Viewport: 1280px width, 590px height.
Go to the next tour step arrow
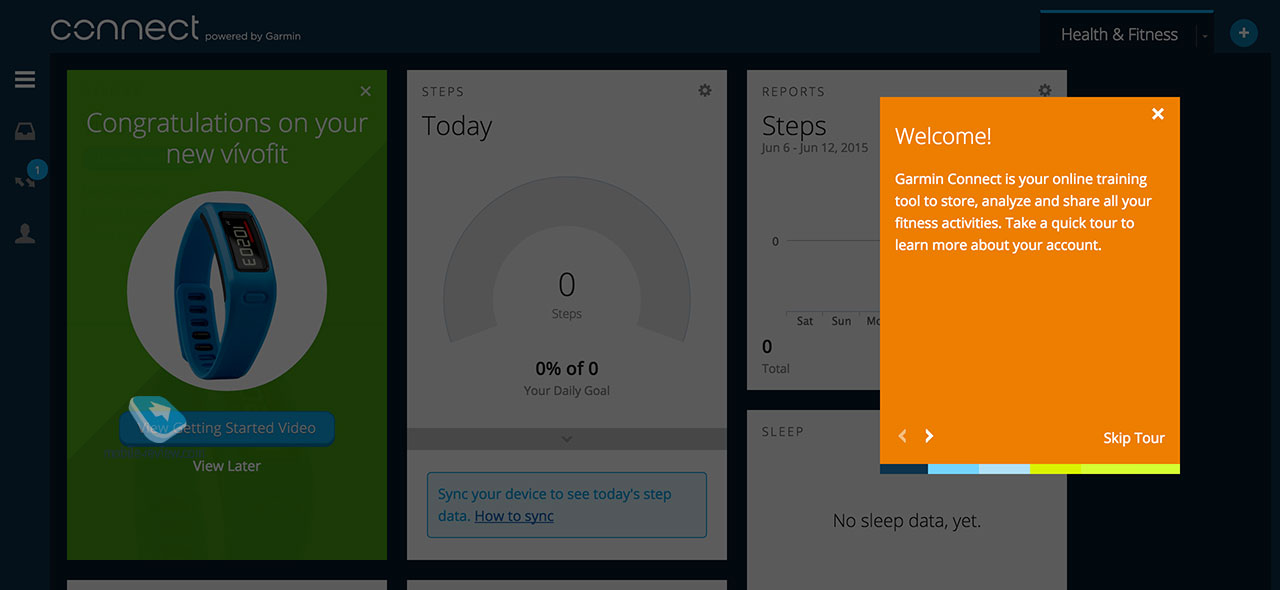pos(929,436)
